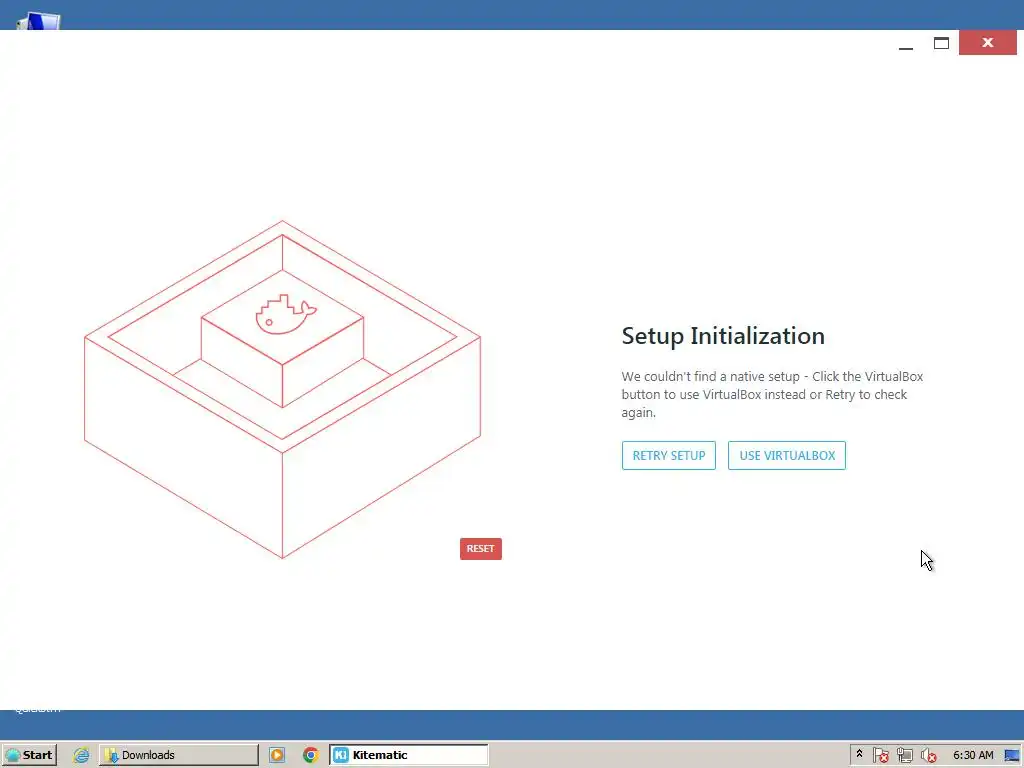The height and width of the screenshot is (768, 1024).
Task: Click the USE VIRTUALBOX button
Action: tap(786, 455)
